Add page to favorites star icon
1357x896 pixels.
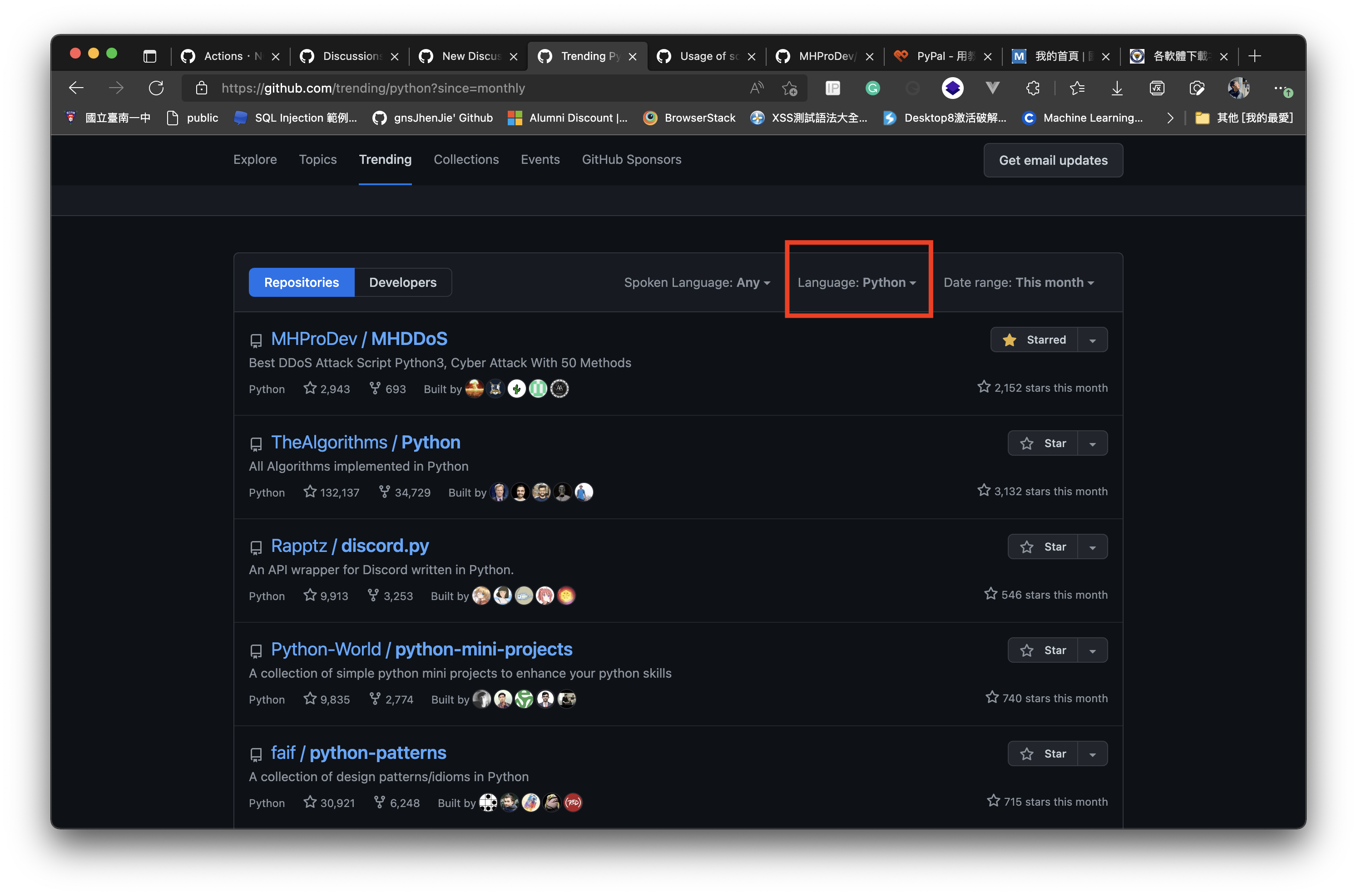point(789,88)
